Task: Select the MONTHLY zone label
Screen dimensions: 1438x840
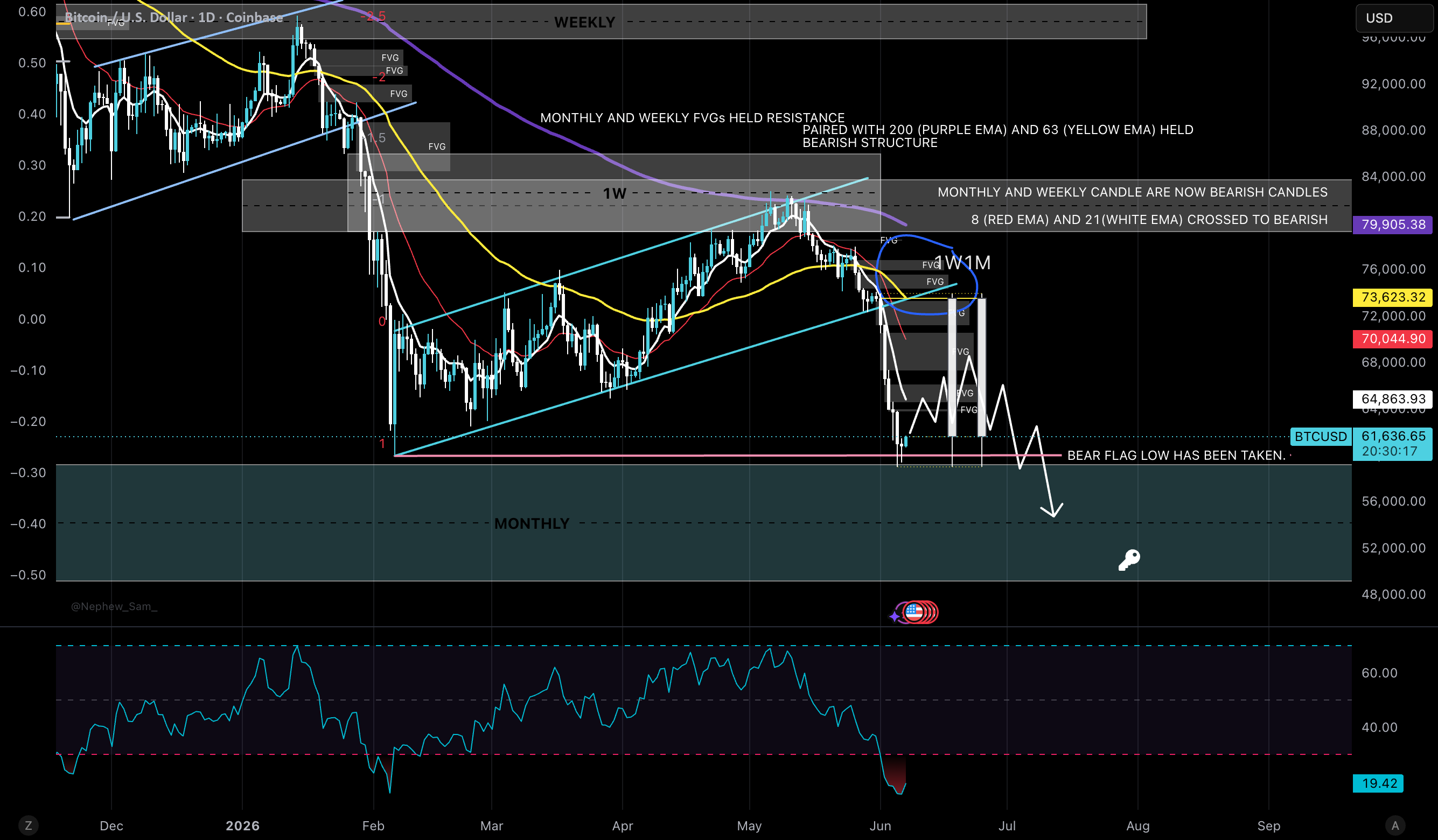Action: click(x=532, y=523)
